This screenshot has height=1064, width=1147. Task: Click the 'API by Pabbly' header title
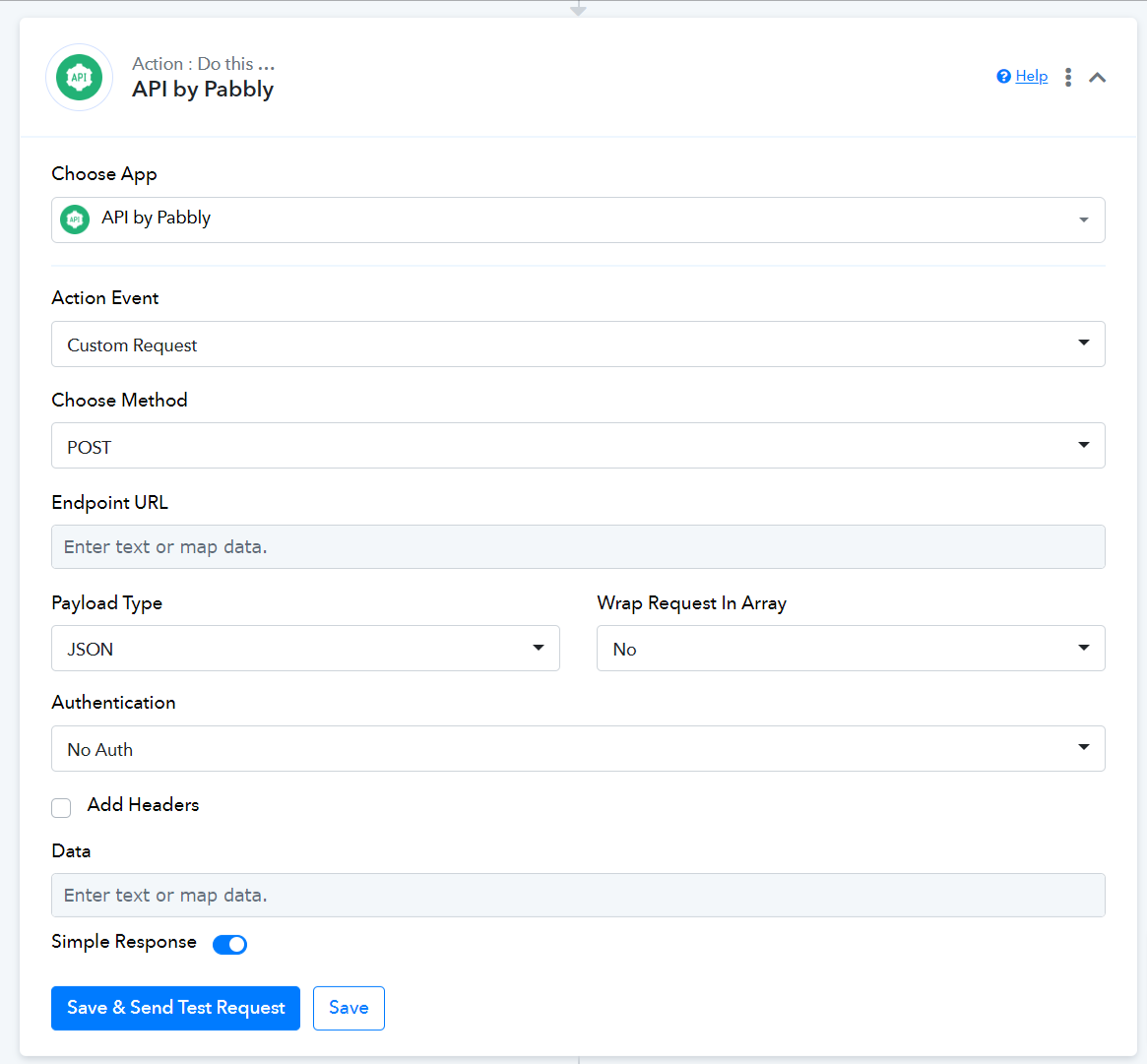click(x=203, y=90)
